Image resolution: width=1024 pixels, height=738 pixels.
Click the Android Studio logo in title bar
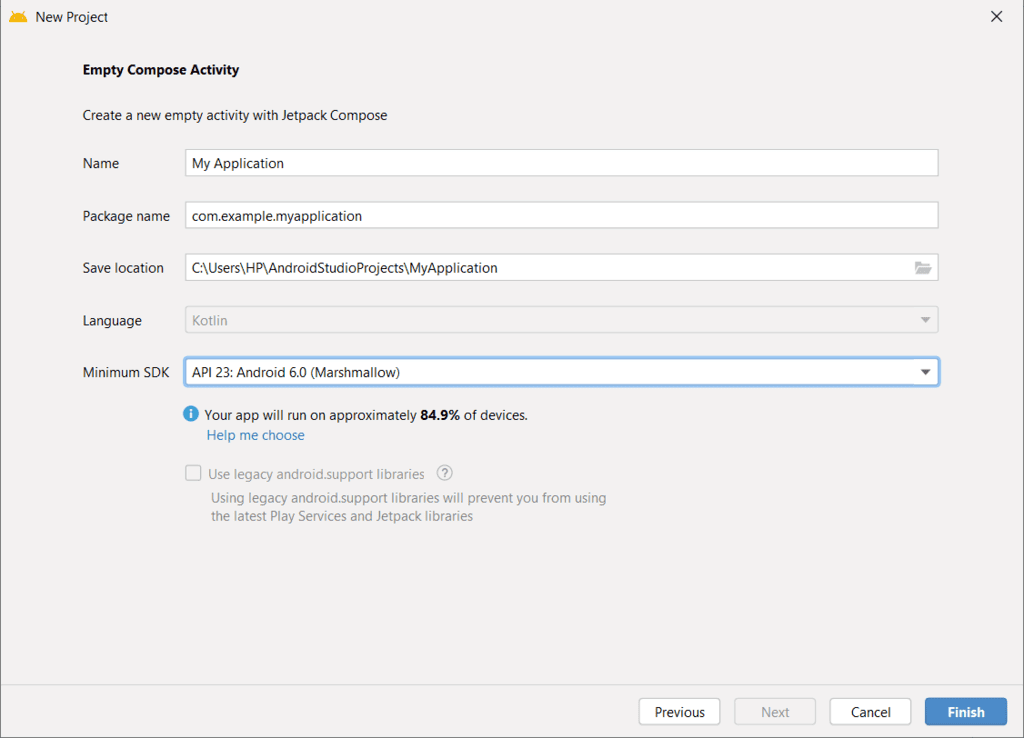[18, 17]
